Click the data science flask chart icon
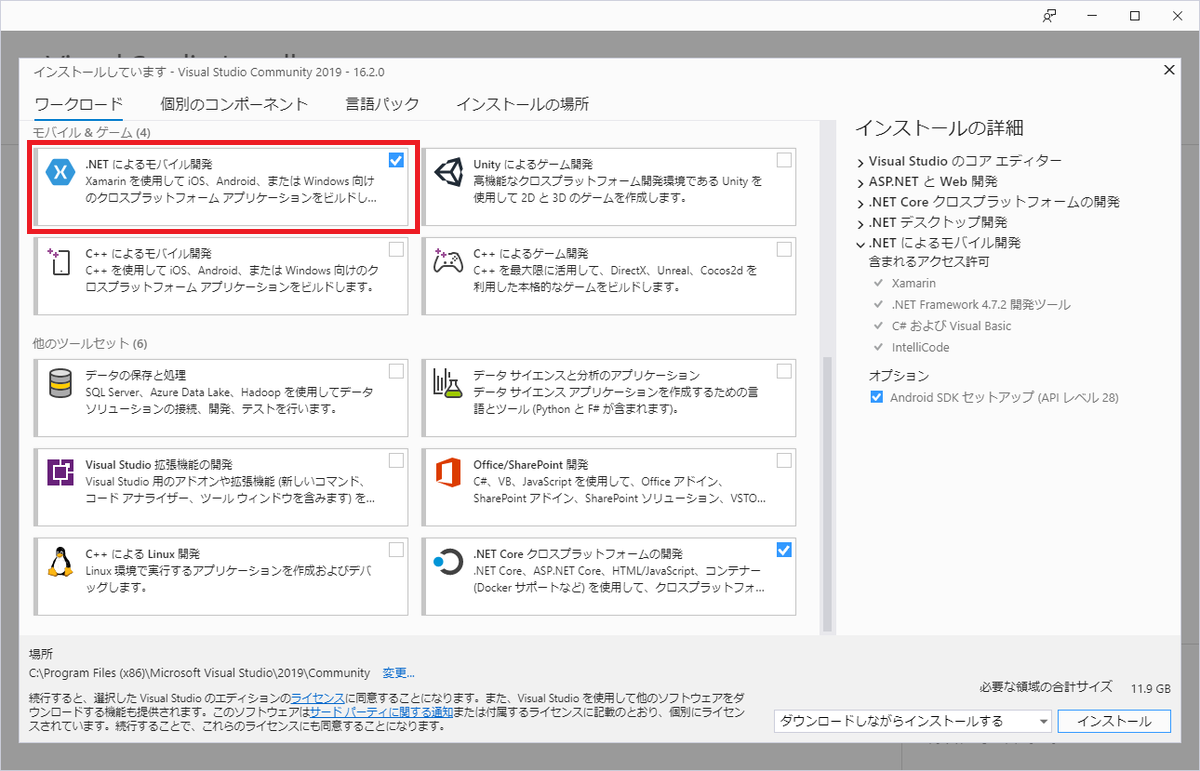 tap(448, 384)
